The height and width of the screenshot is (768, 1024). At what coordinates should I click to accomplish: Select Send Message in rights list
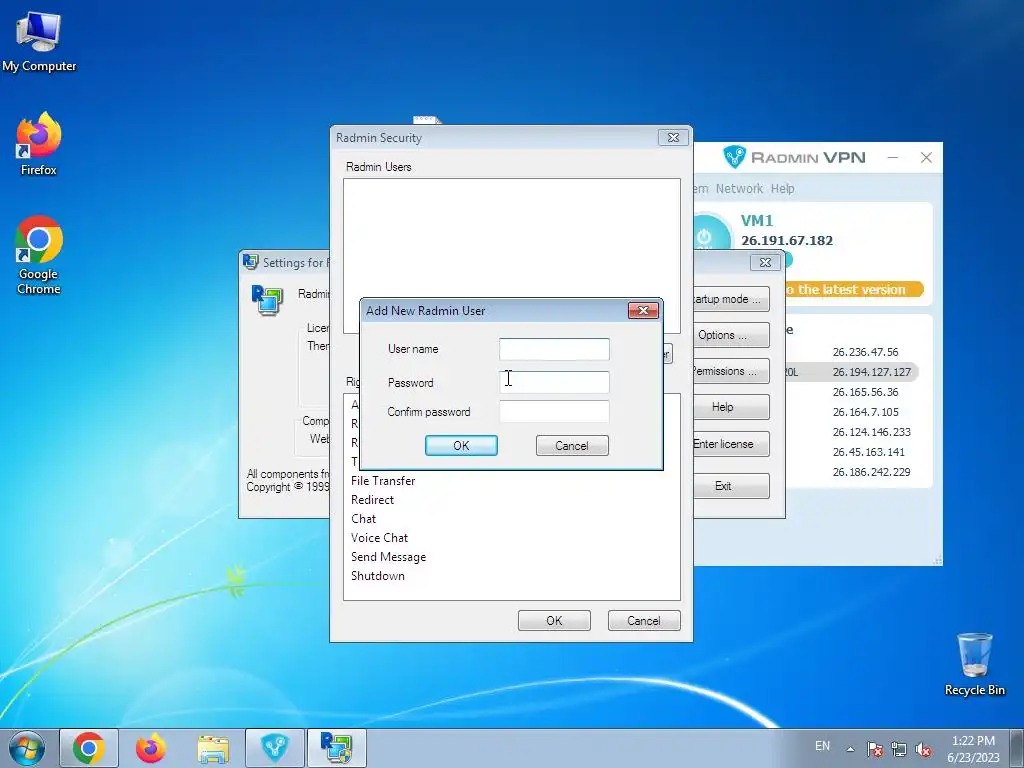click(x=388, y=556)
